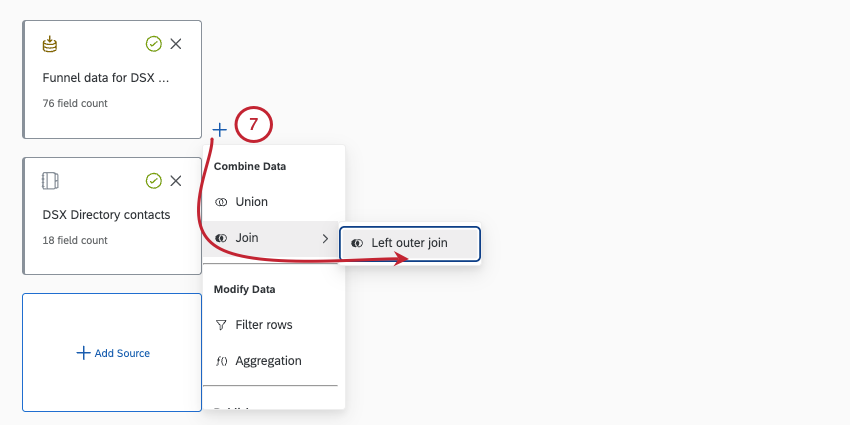Select the DSX Directory contacts card title
850x425 pixels.
106,214
